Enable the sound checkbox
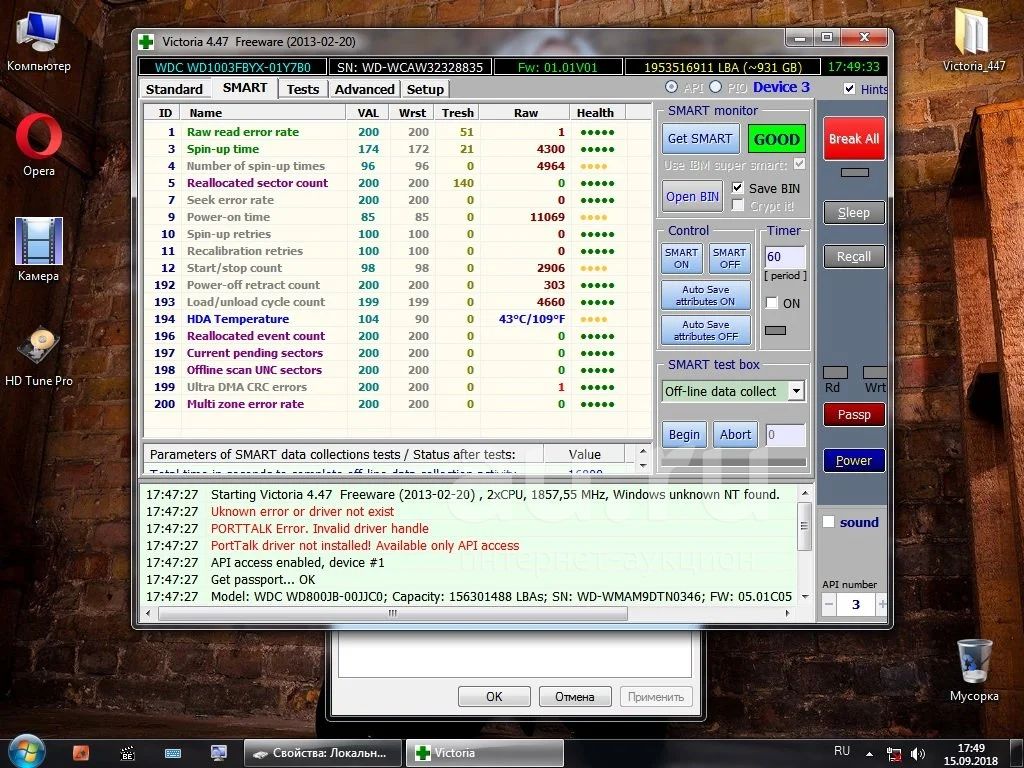 click(x=829, y=522)
